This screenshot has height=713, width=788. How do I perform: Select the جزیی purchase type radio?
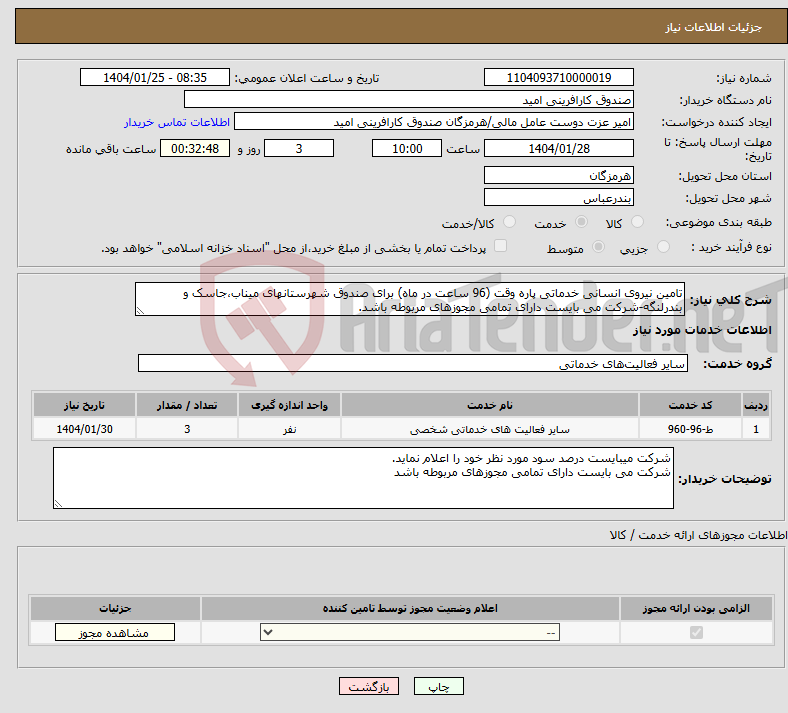pos(663,247)
